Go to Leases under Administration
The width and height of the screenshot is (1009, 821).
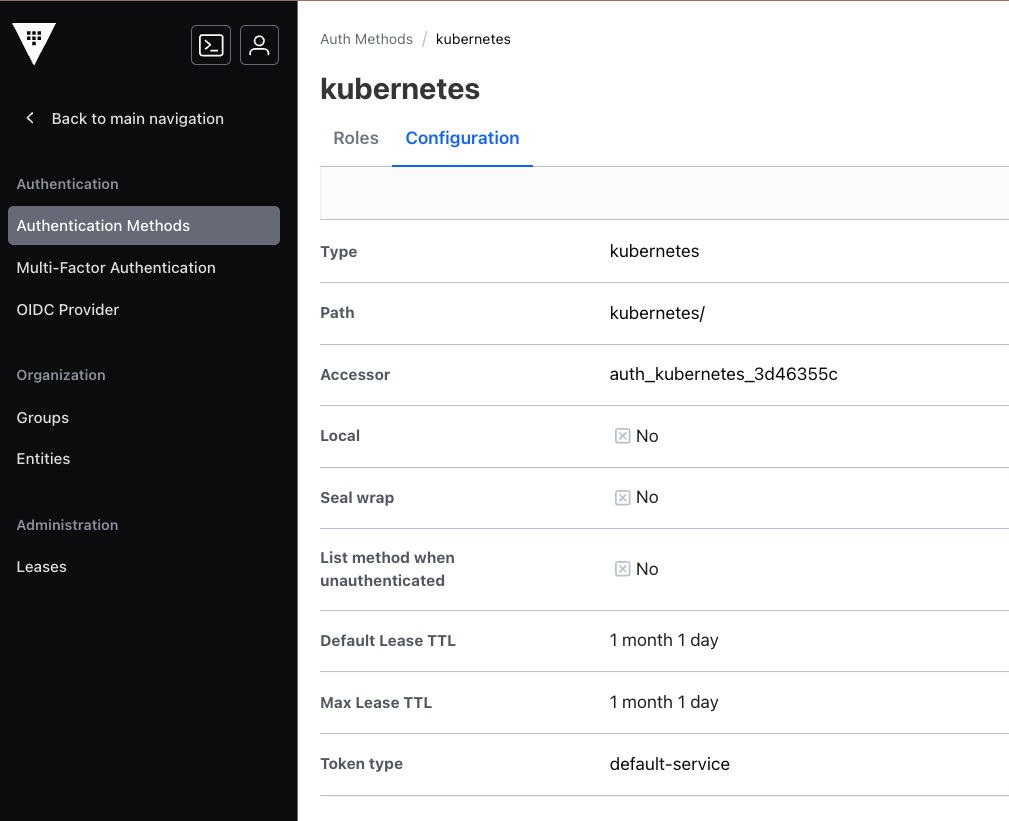[42, 567]
